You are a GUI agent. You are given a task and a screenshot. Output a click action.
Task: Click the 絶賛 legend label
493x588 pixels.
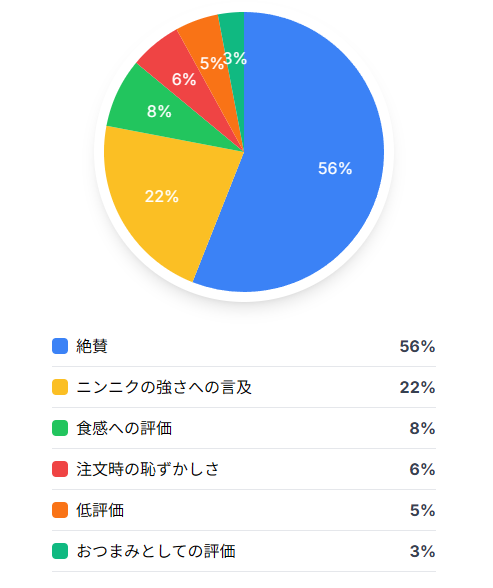(92, 346)
